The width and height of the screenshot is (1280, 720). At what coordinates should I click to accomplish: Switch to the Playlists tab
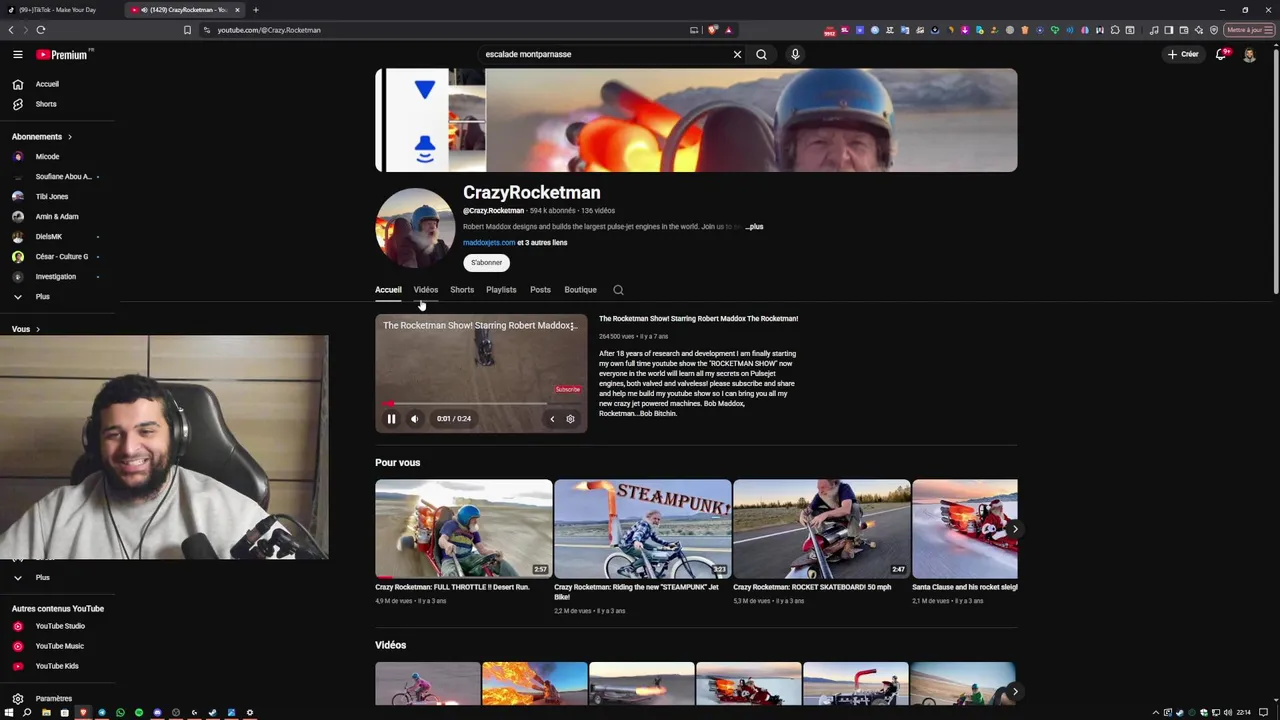501,290
